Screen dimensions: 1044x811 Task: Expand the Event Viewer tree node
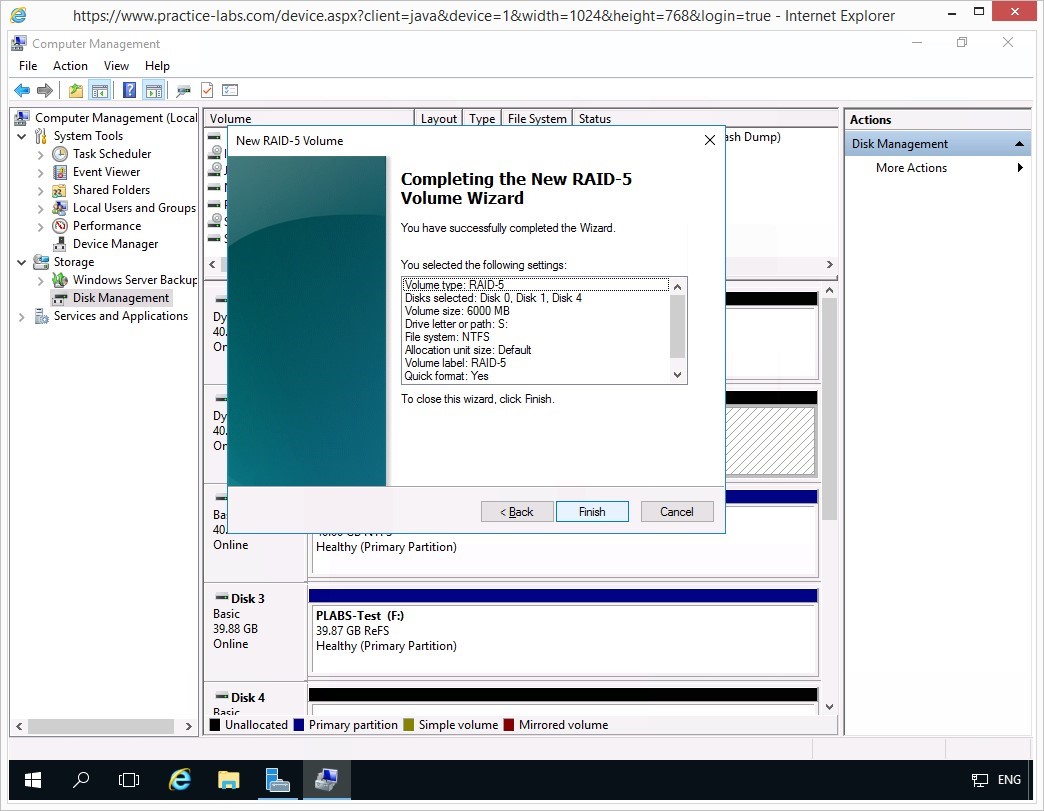(x=40, y=172)
